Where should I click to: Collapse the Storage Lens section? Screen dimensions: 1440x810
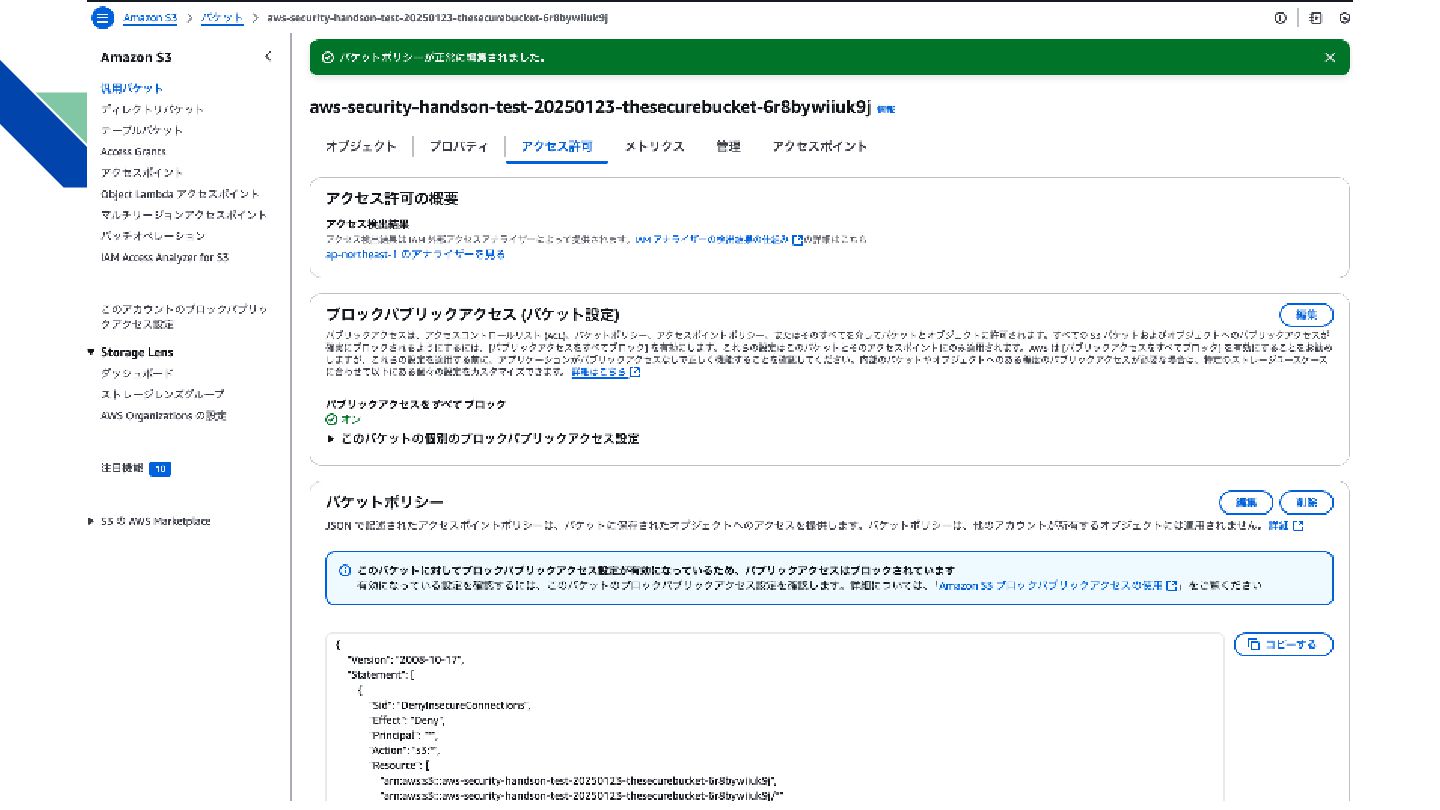[x=91, y=352]
